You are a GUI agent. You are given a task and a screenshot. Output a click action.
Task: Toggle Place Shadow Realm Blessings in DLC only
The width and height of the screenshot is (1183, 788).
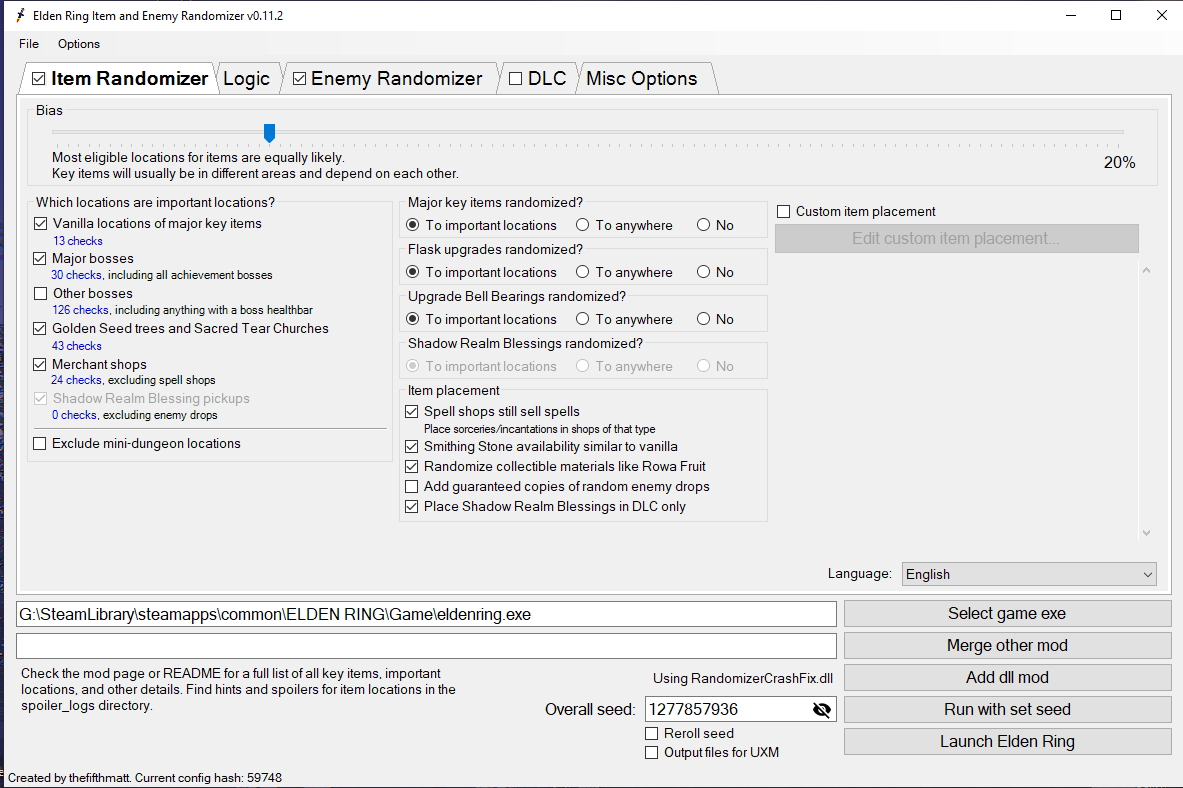click(x=412, y=506)
